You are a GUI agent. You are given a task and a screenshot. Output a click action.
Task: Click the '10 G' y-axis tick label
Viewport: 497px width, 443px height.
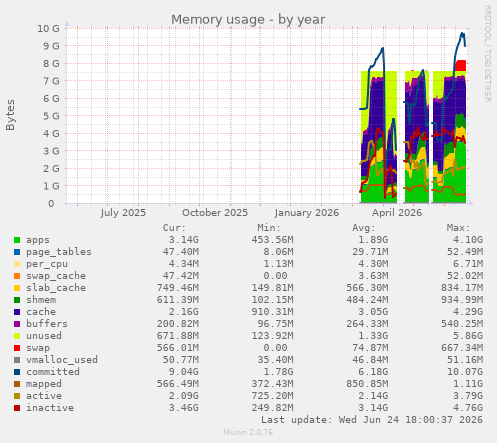pos(48,29)
